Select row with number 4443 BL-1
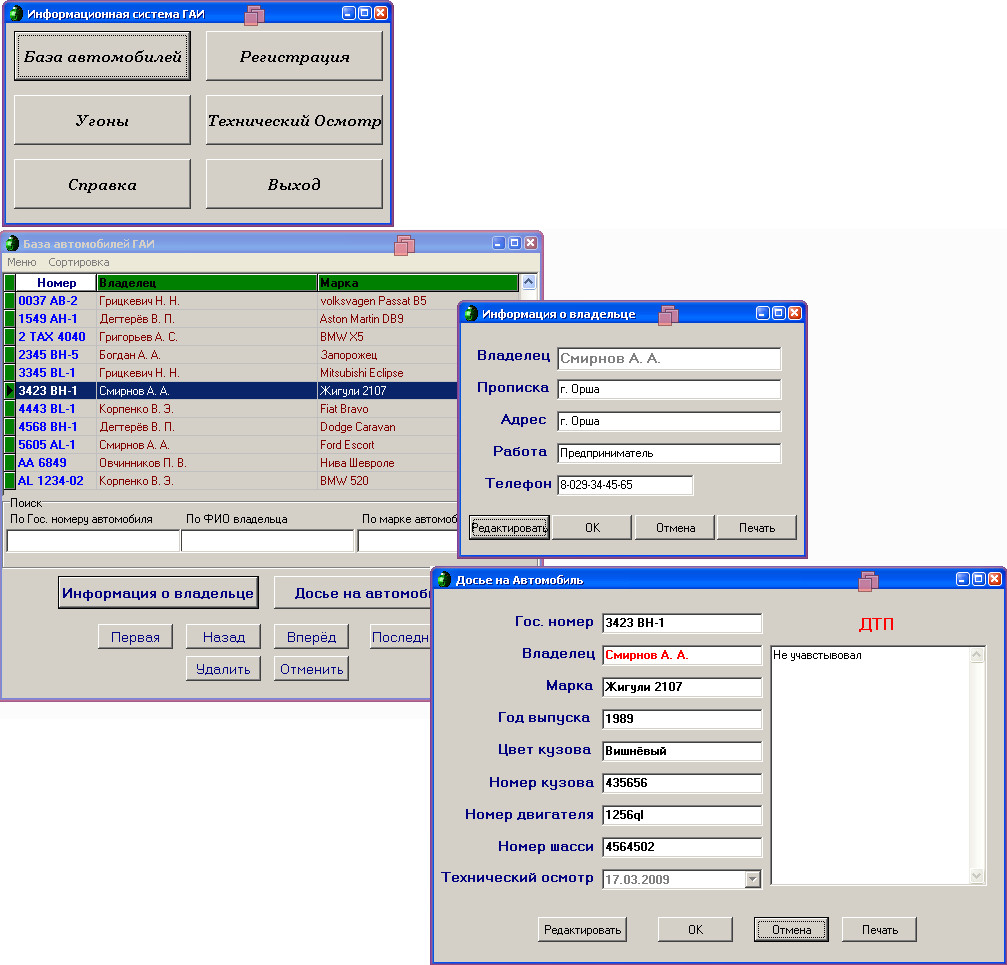Screen dimensions: 1007x965 pos(231,408)
